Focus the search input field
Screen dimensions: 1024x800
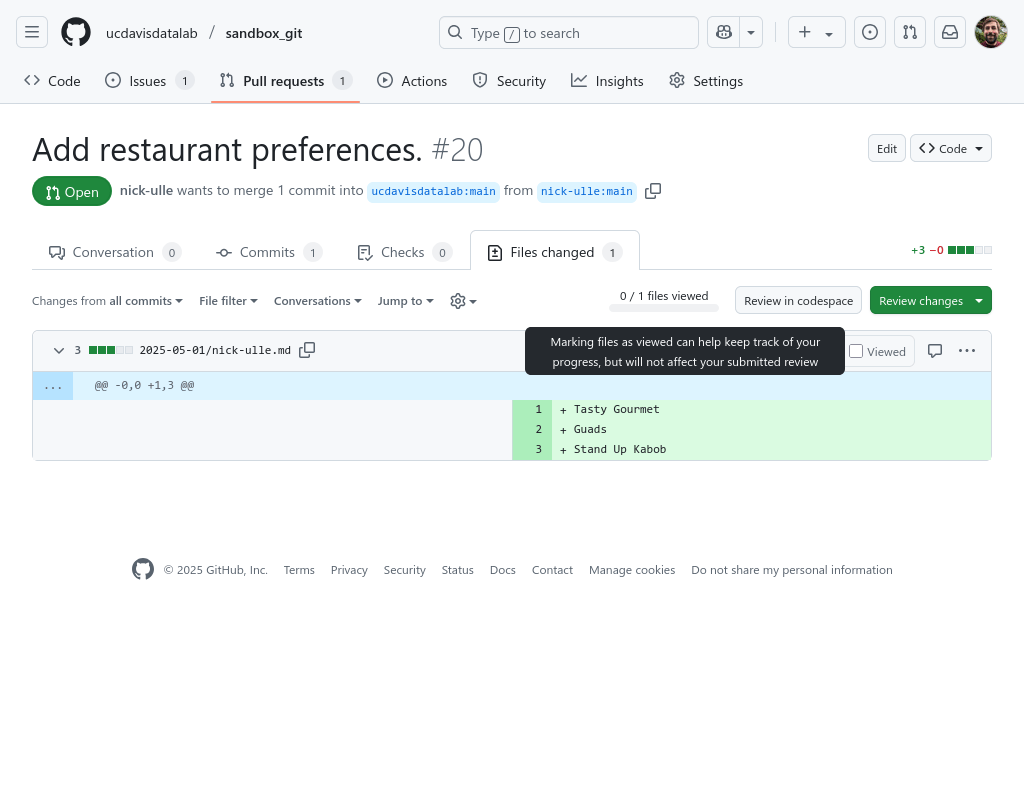coord(568,33)
